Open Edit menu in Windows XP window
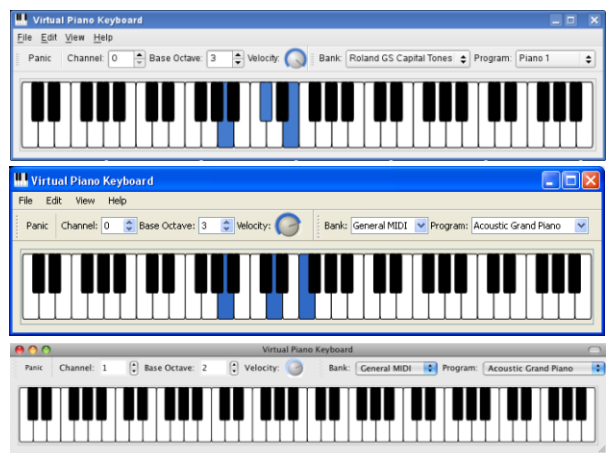 [54, 200]
